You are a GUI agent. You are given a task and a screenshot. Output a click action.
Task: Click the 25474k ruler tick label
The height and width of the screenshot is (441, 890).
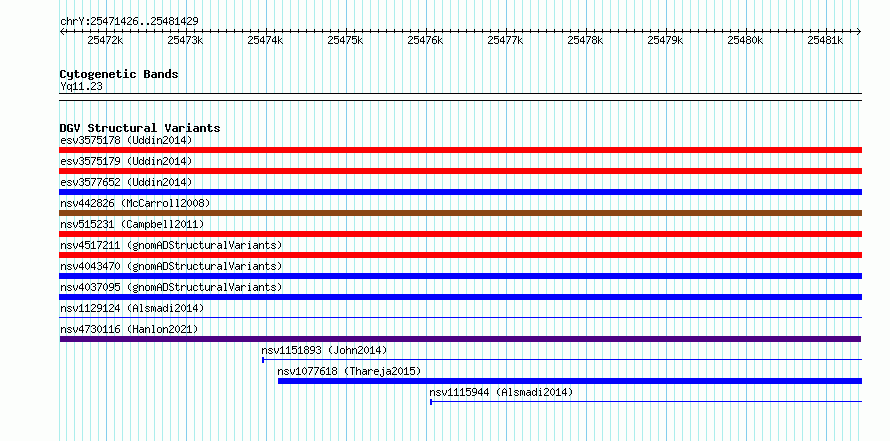click(266, 40)
